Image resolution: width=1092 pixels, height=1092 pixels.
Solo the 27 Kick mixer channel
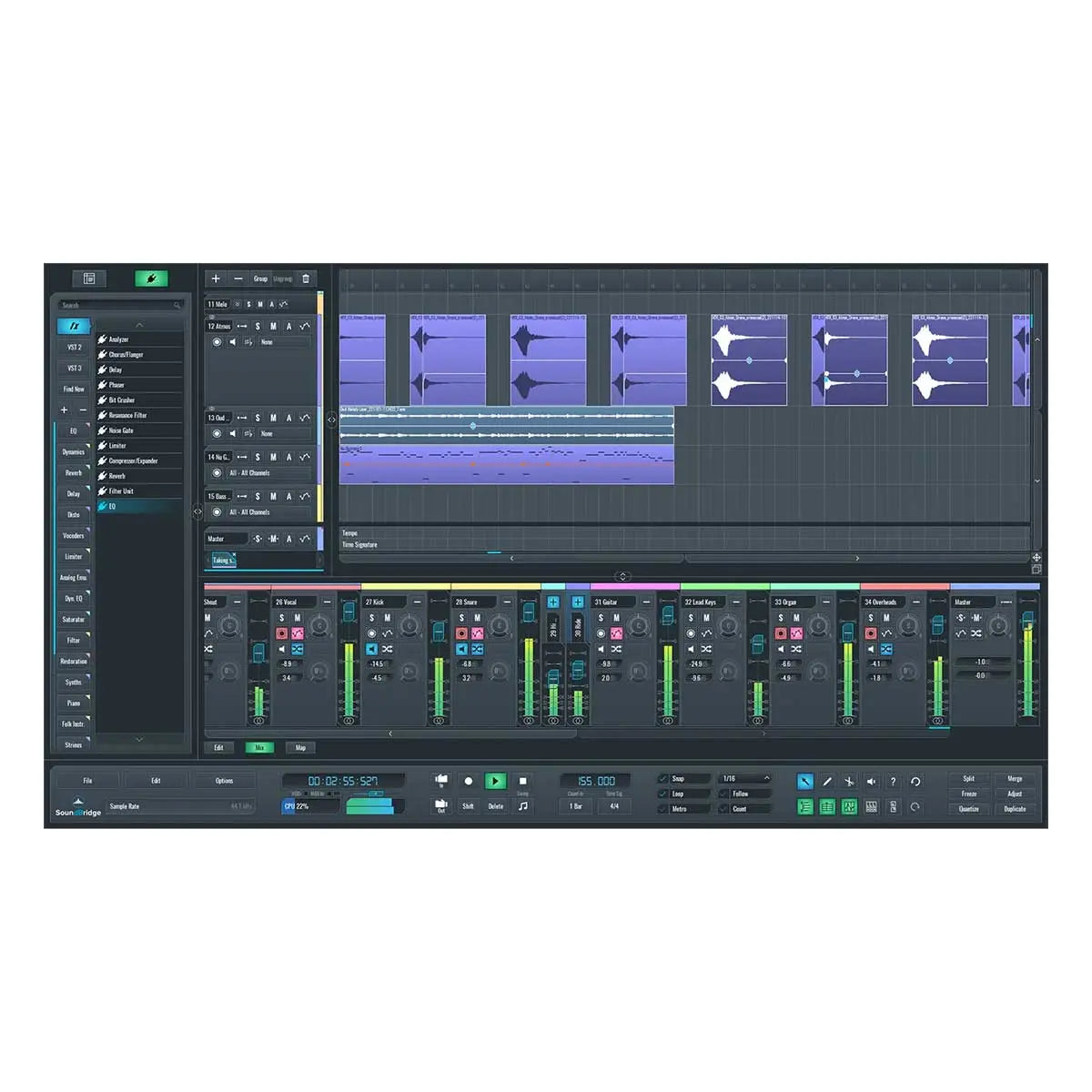371,617
